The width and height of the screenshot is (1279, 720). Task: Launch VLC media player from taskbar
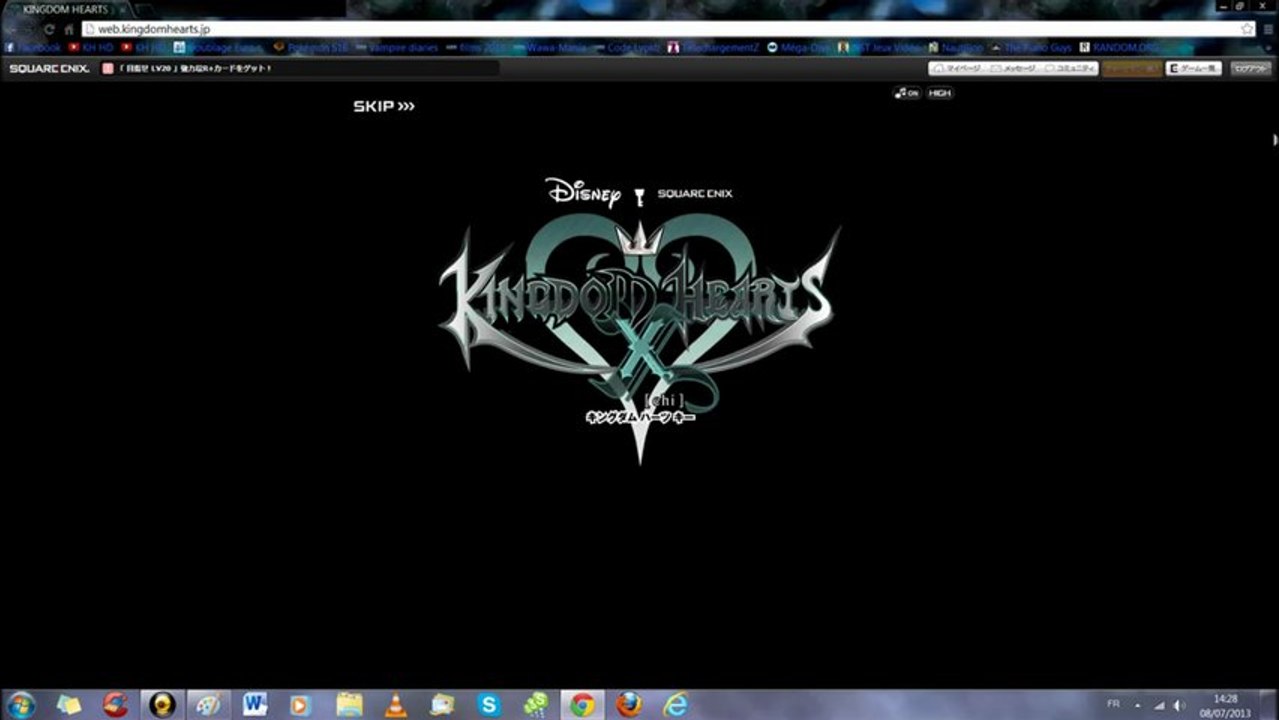click(396, 704)
